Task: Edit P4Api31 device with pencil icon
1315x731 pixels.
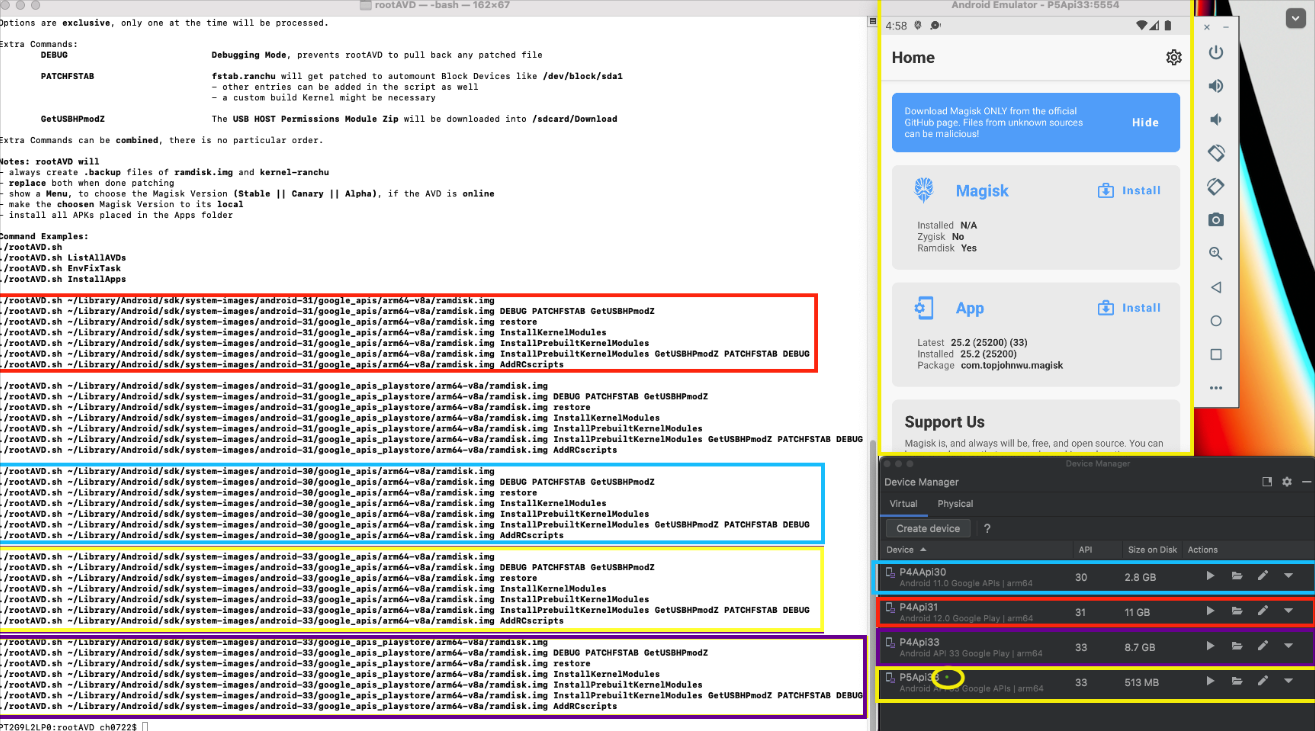Action: click(1263, 611)
